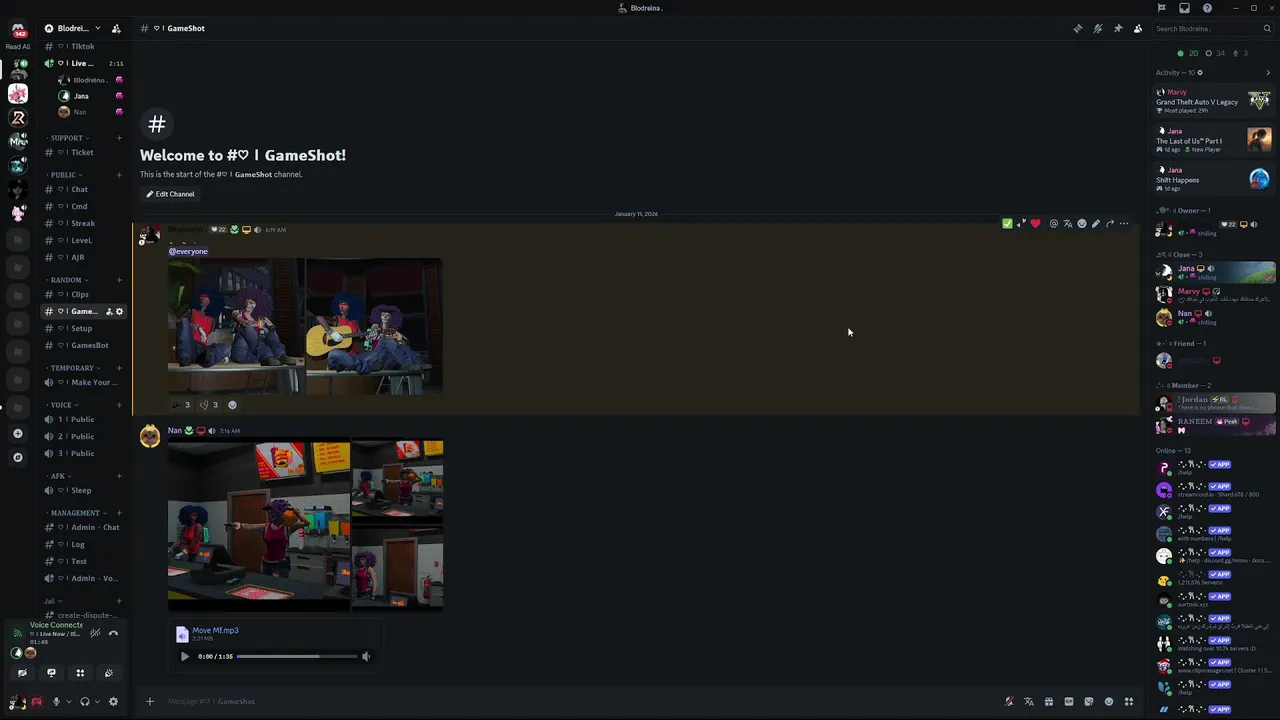Viewport: 1280px width, 720px height.
Task: Toggle the member list visibility
Action: pyautogui.click(x=1138, y=28)
